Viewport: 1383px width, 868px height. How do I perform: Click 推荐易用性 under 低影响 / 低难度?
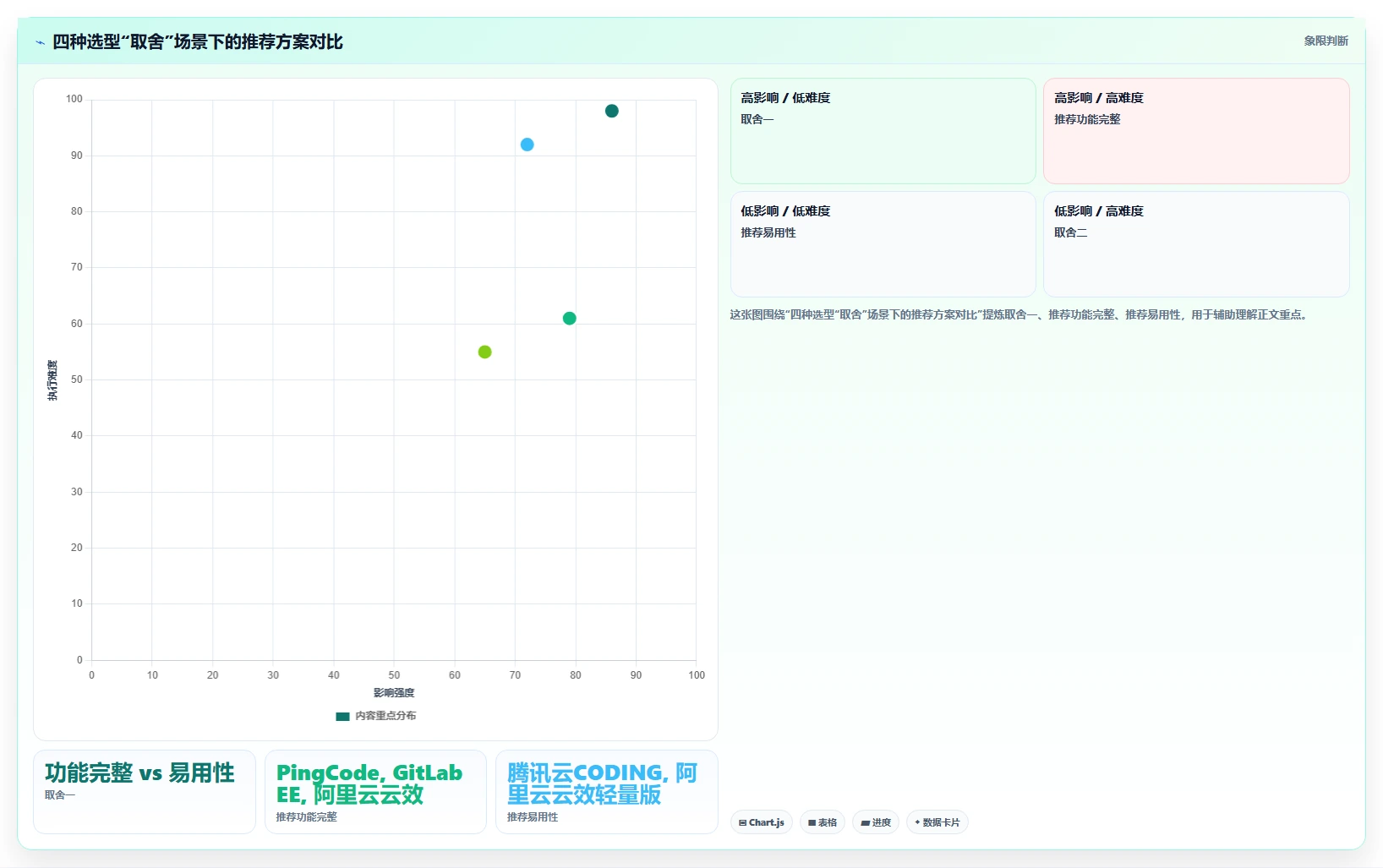(768, 232)
